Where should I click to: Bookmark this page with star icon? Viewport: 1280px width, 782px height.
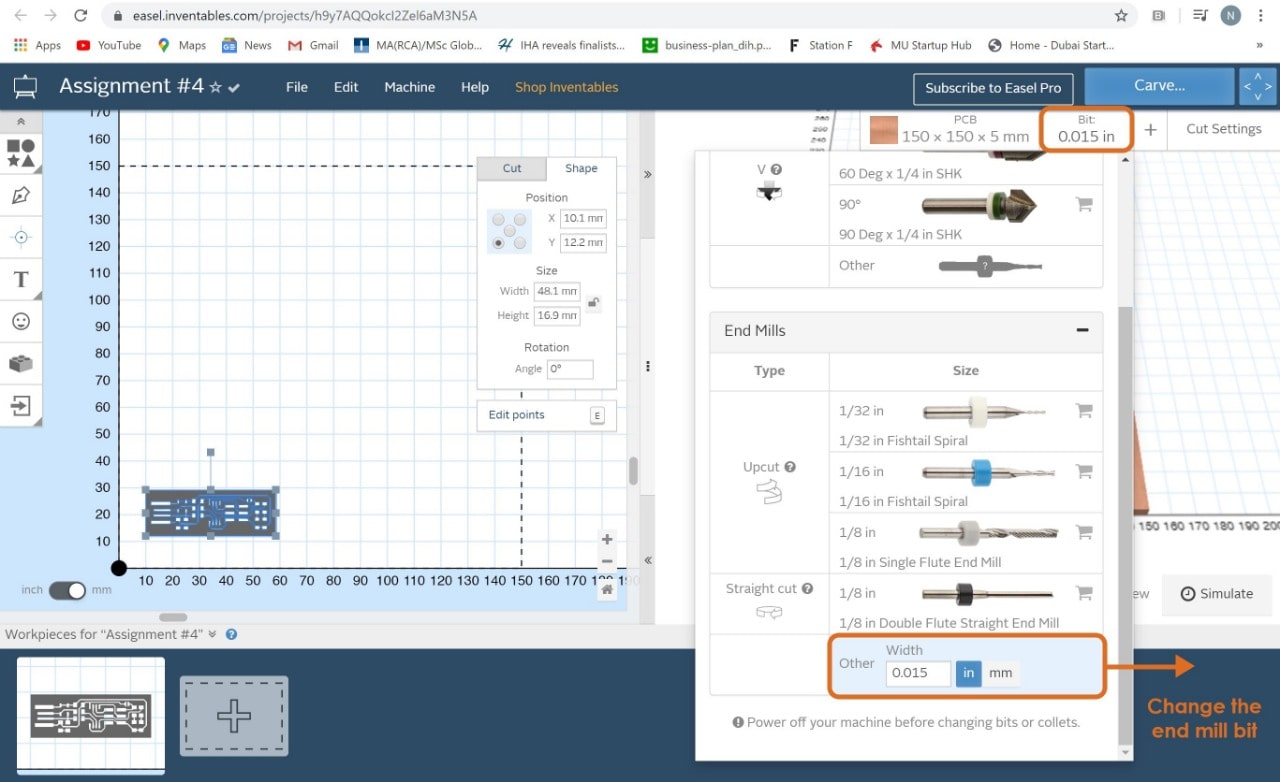pyautogui.click(x=1121, y=16)
